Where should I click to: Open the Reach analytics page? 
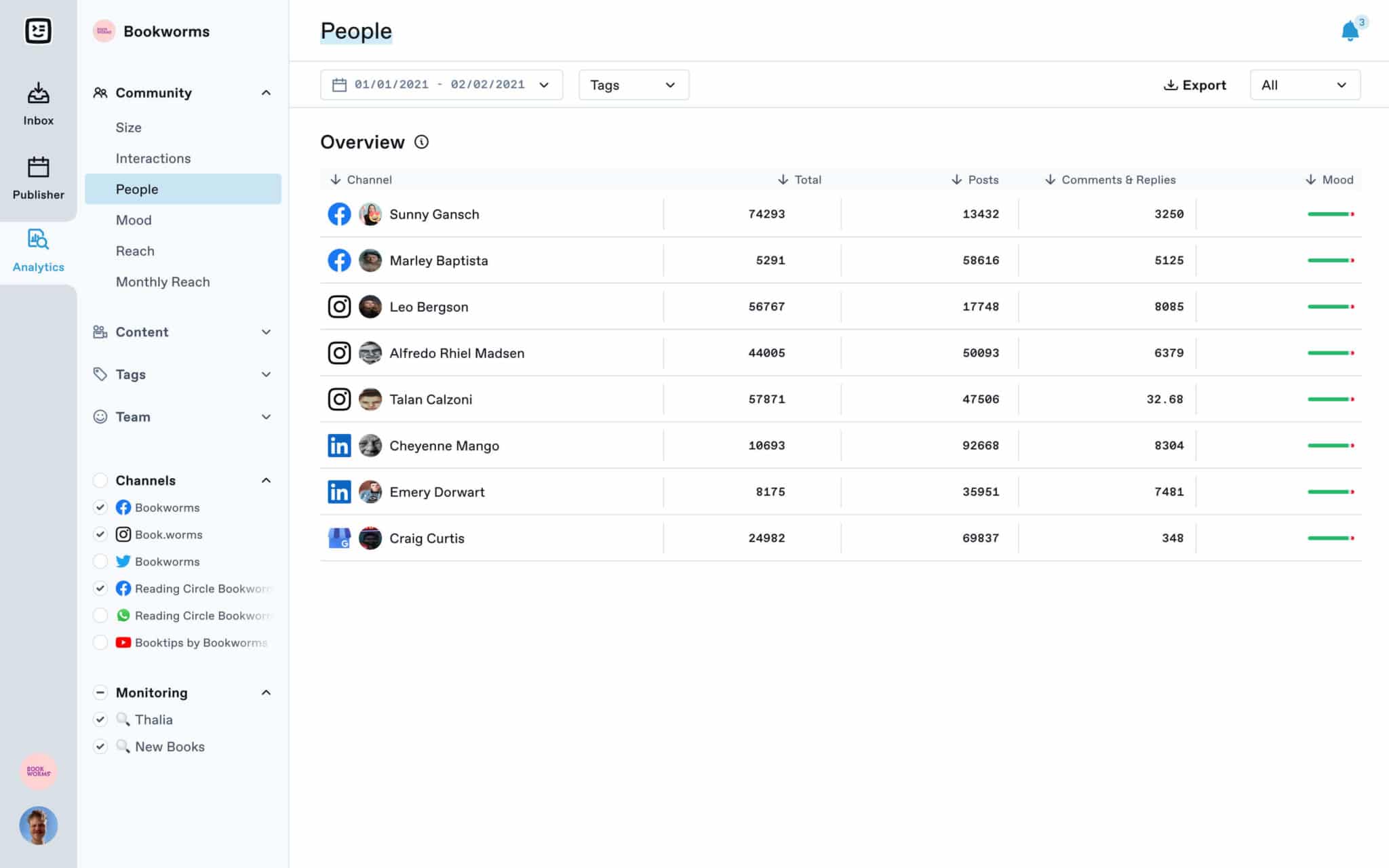[x=135, y=251]
